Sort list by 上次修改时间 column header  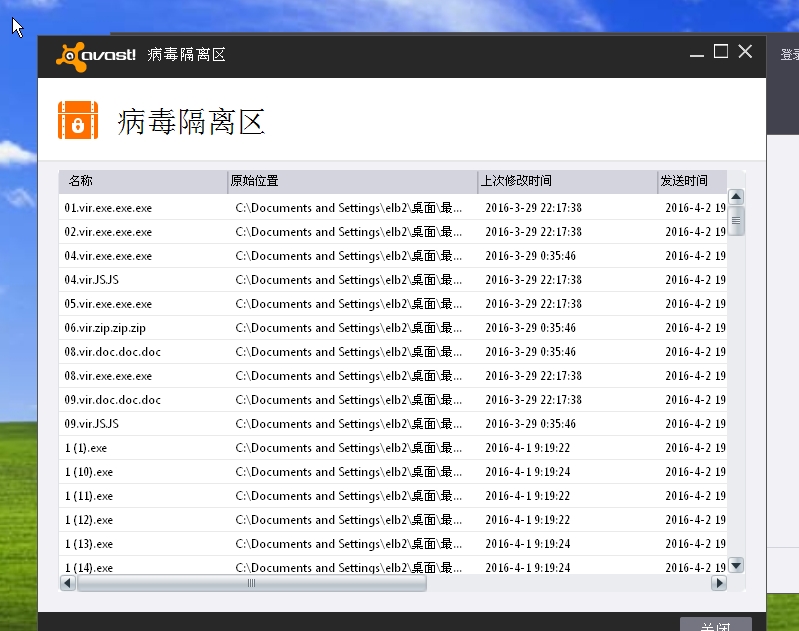coord(516,181)
